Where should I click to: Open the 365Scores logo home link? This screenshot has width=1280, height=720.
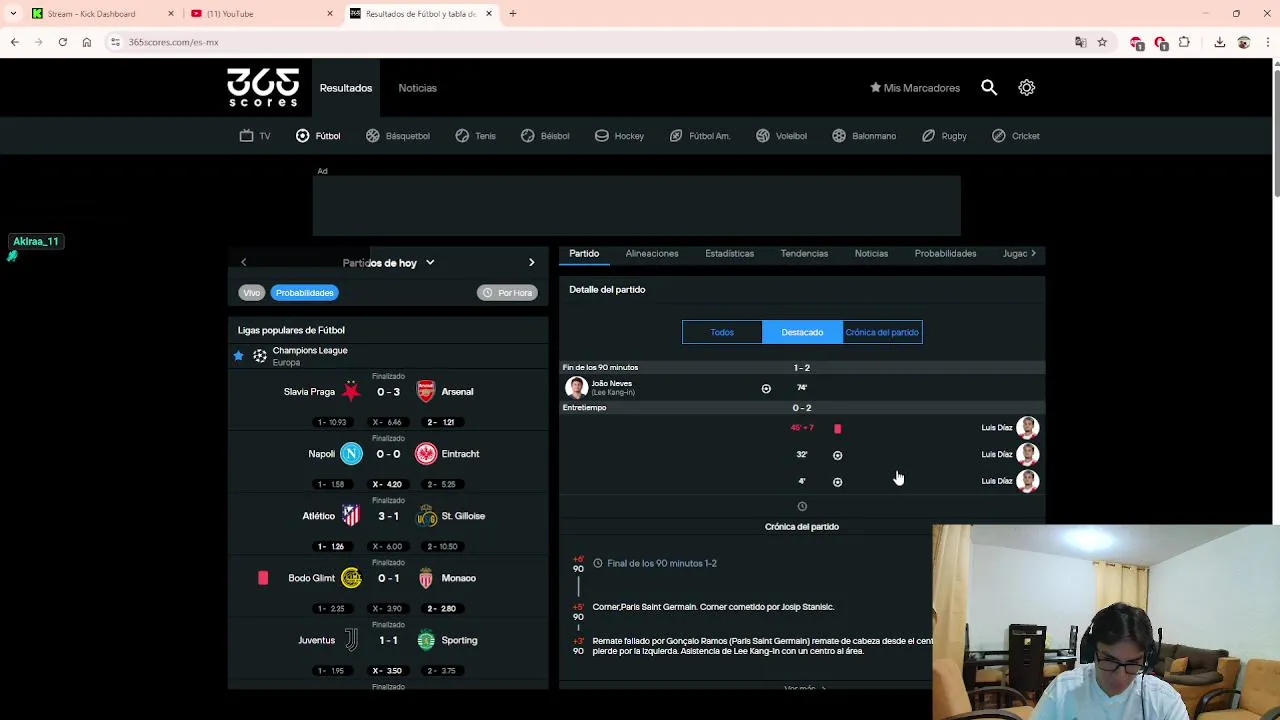pyautogui.click(x=263, y=87)
